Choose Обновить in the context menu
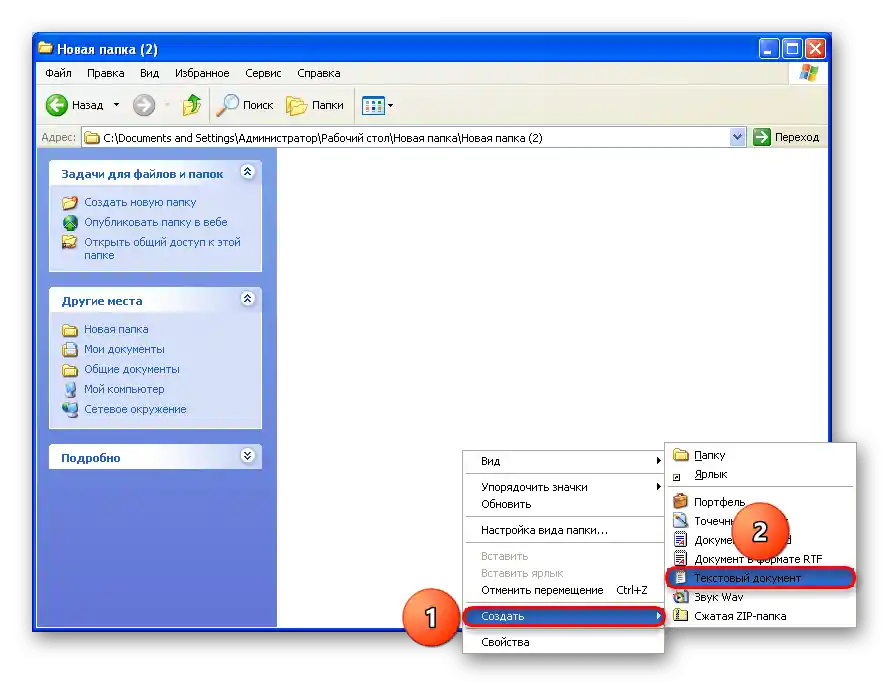The width and height of the screenshot is (889, 686). coord(564,504)
